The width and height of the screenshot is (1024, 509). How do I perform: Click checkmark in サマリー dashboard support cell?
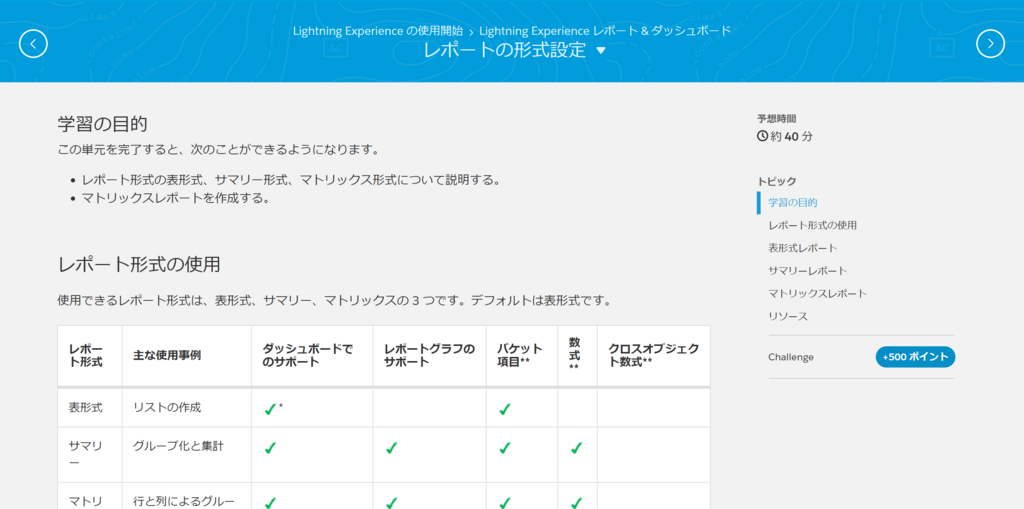(x=270, y=448)
